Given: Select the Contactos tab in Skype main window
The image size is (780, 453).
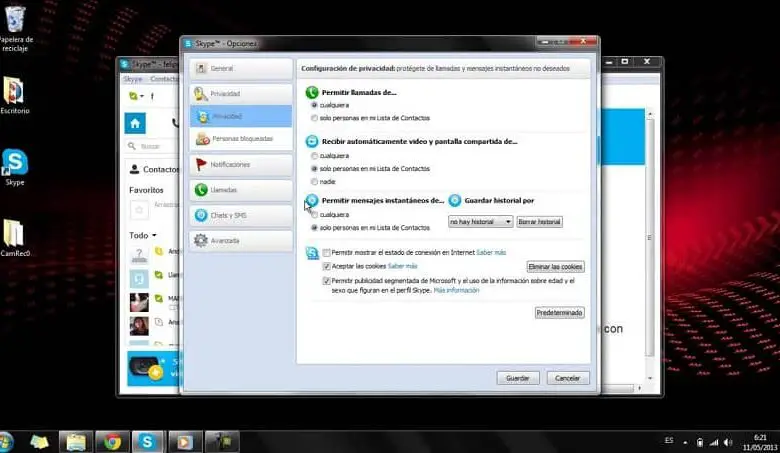Looking at the screenshot, I should (154, 170).
